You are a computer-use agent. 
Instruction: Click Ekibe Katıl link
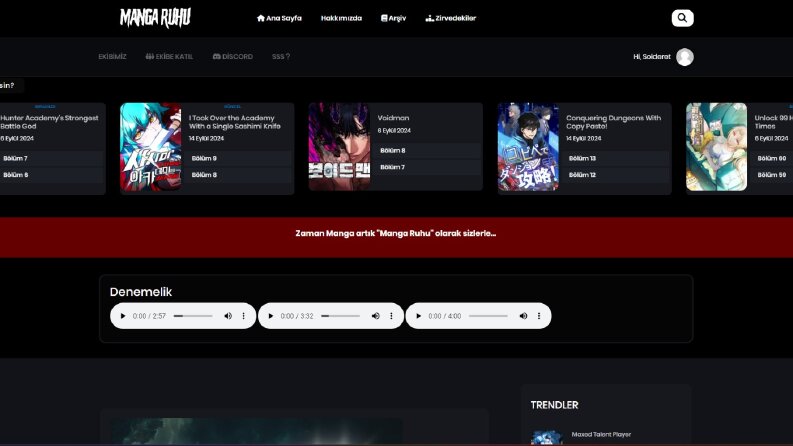pyautogui.click(x=169, y=57)
